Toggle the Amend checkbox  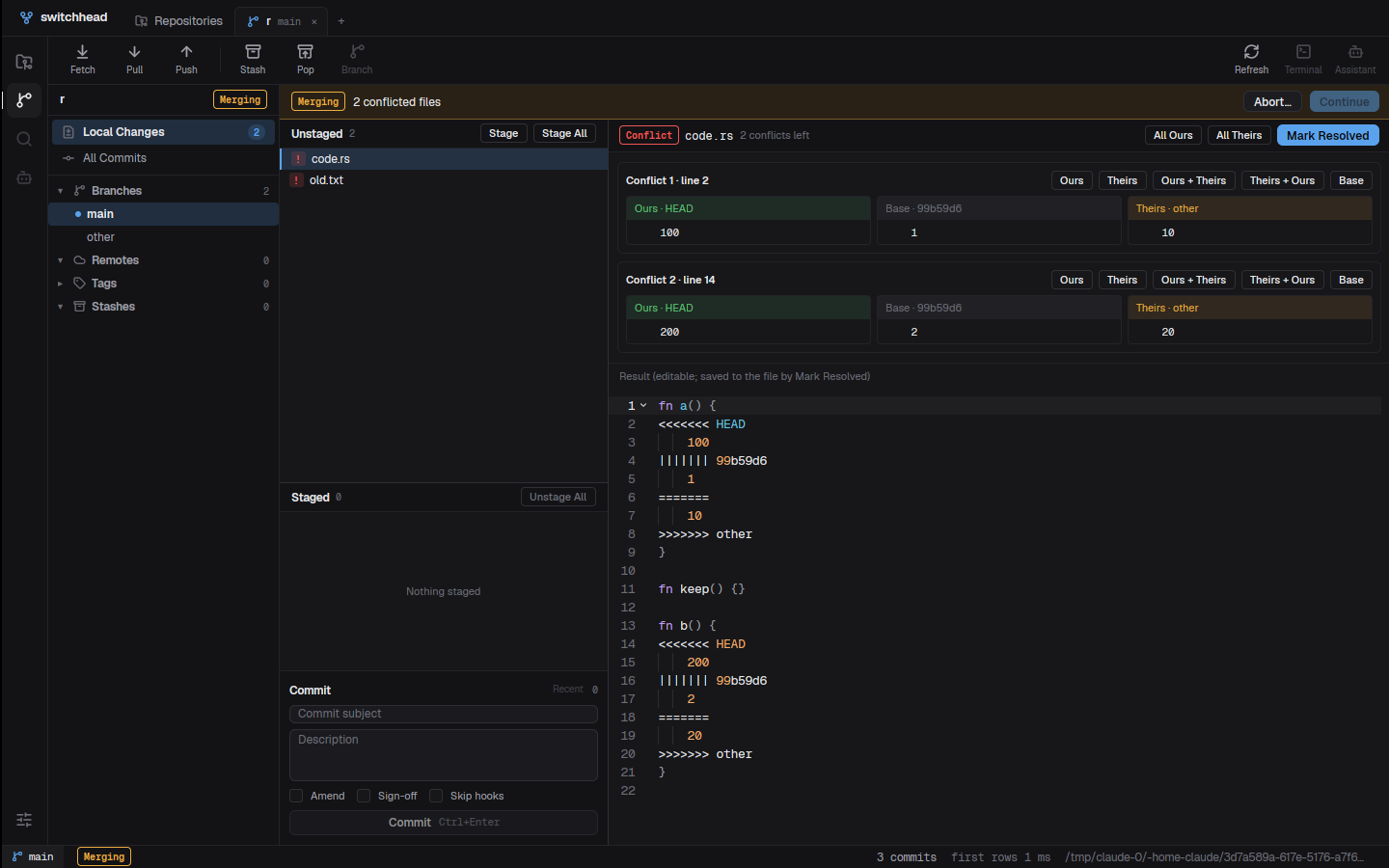tap(296, 796)
